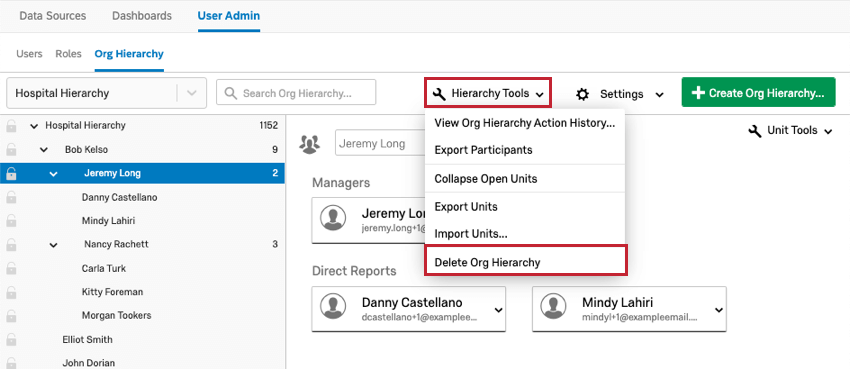Toggle lock icon on Jeremy Long row
The image size is (850, 369).
pos(11,173)
